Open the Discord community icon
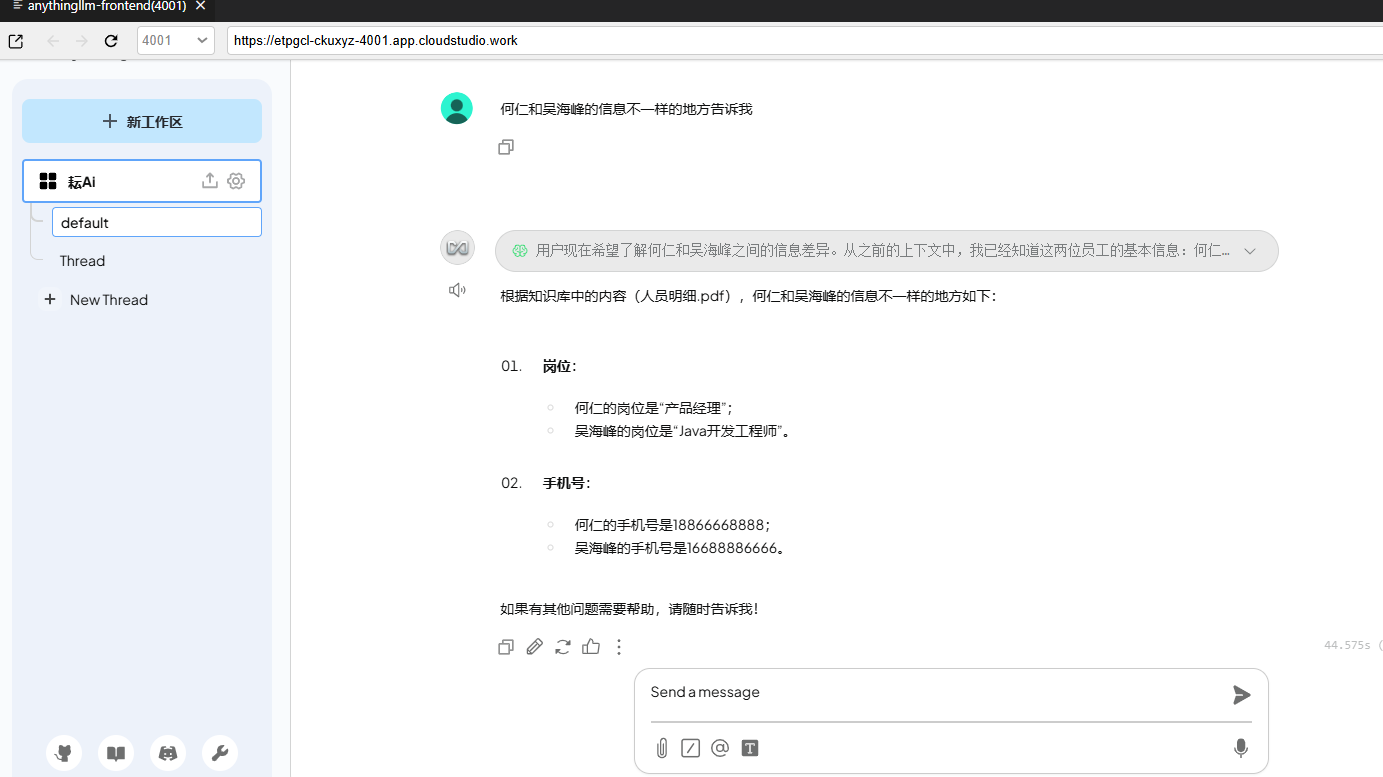Viewport: 1383px width, 777px height. tap(168, 753)
